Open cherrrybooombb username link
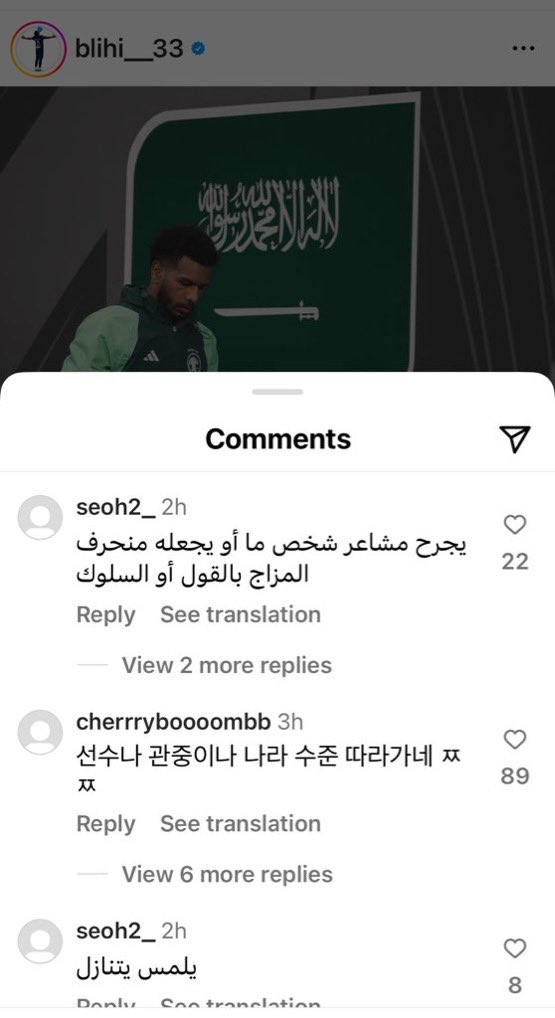Screen dimensions: 555x1018 point(173,721)
